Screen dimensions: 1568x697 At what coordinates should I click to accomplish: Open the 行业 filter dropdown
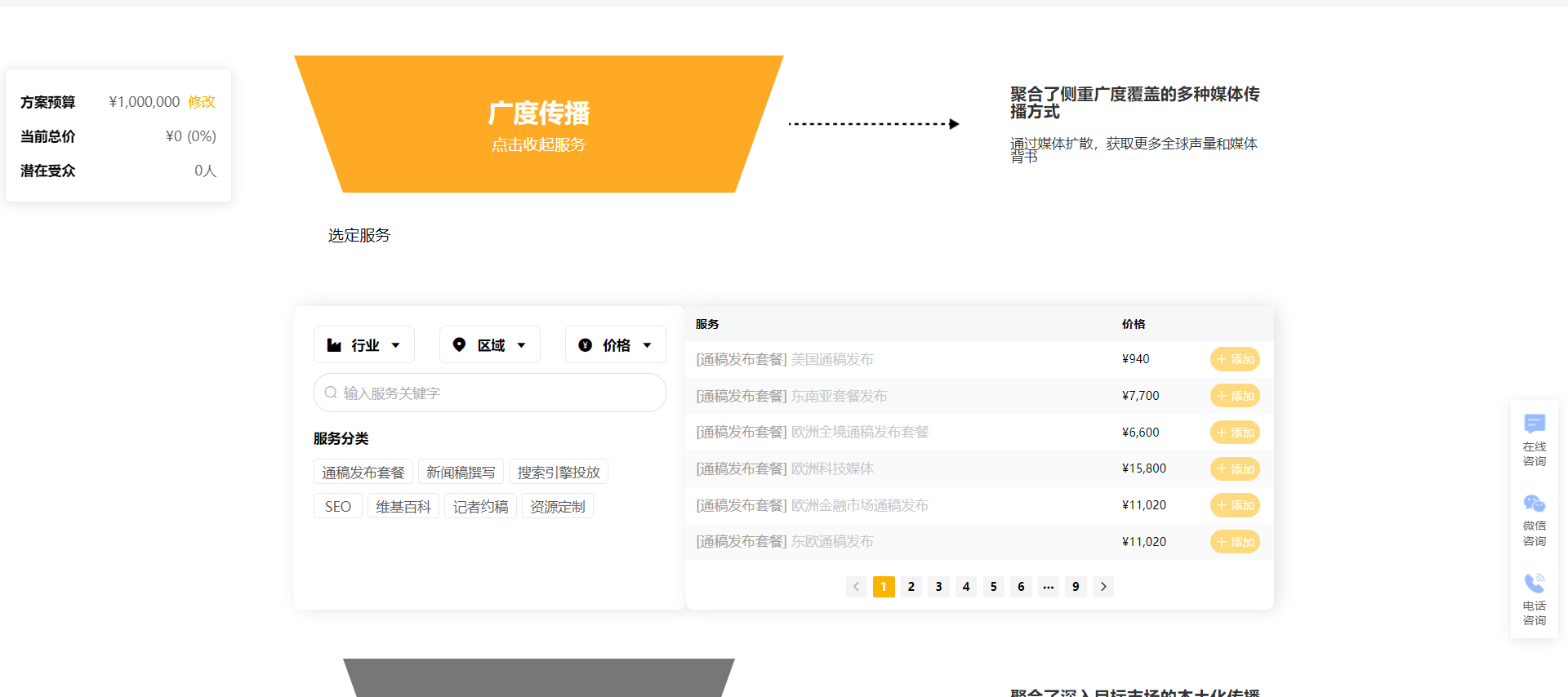pos(364,345)
